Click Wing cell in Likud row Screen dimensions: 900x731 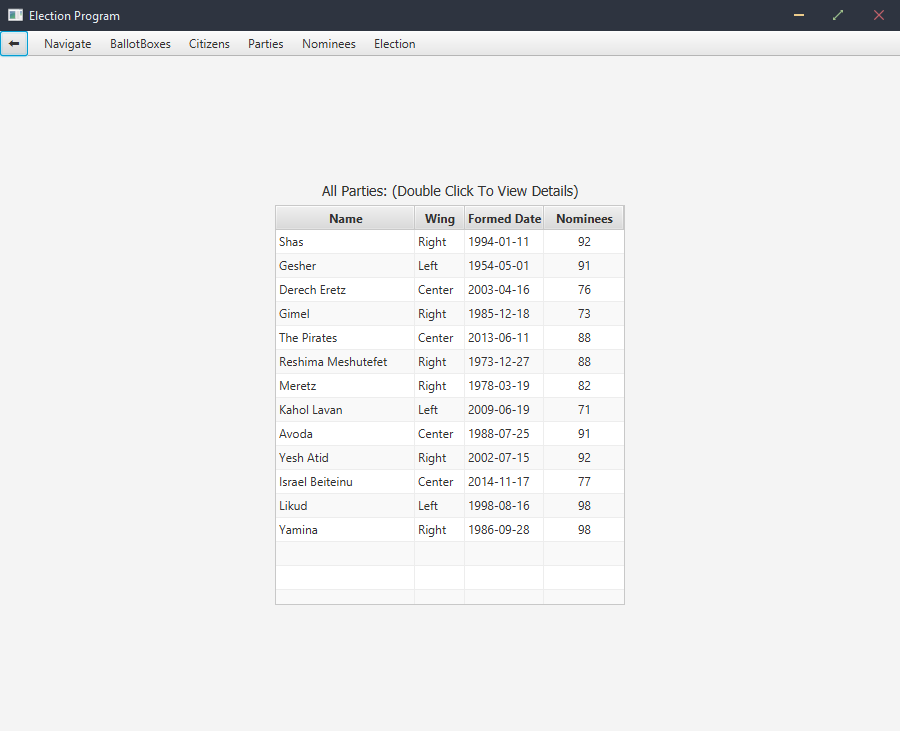[x=440, y=506]
